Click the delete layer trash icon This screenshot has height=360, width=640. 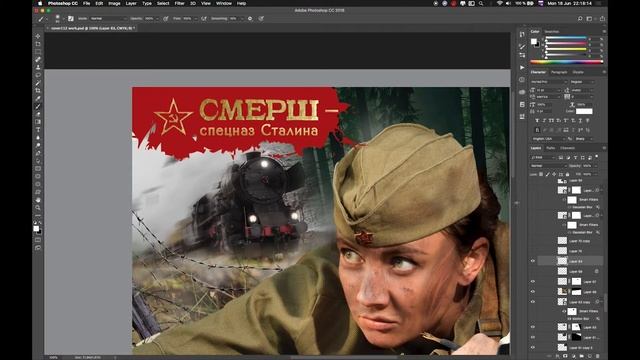coord(598,356)
